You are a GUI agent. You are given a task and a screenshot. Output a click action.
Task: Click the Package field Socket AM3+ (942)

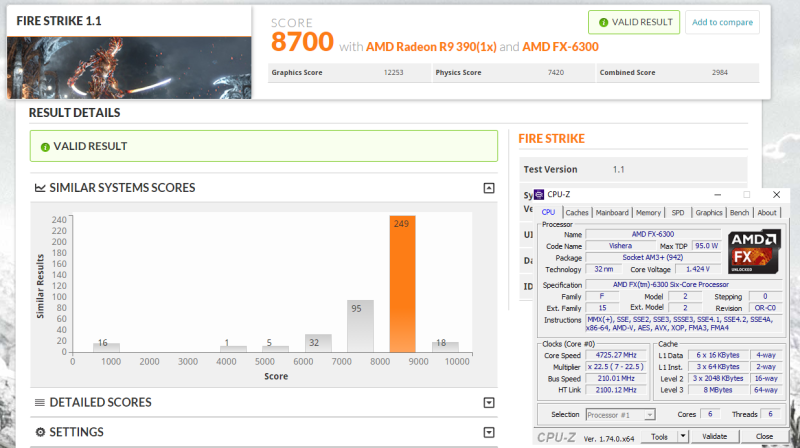(x=653, y=258)
